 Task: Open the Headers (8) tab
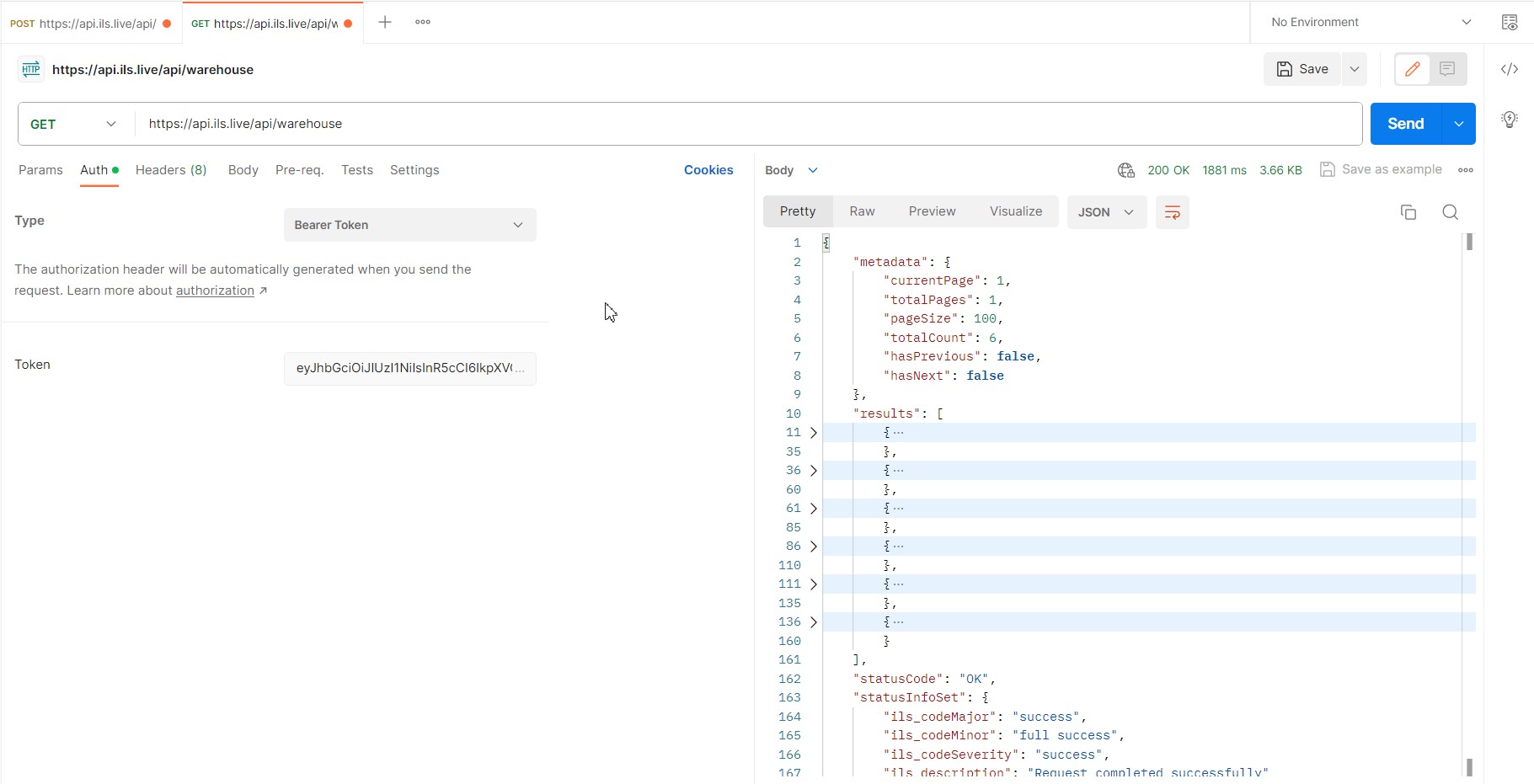tap(171, 169)
